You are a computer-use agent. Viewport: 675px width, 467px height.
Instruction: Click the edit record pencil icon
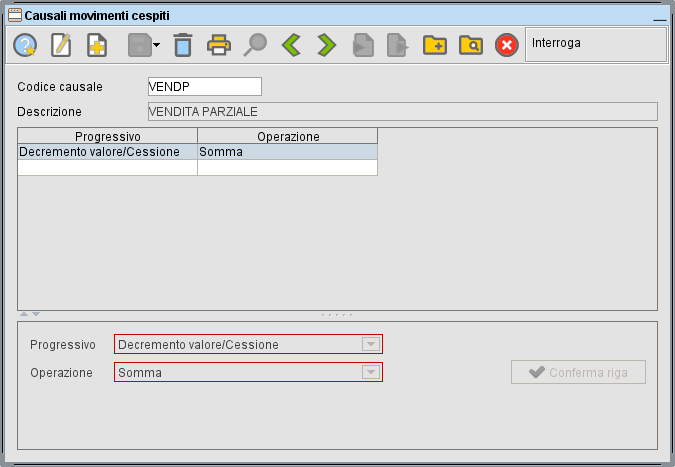point(61,45)
